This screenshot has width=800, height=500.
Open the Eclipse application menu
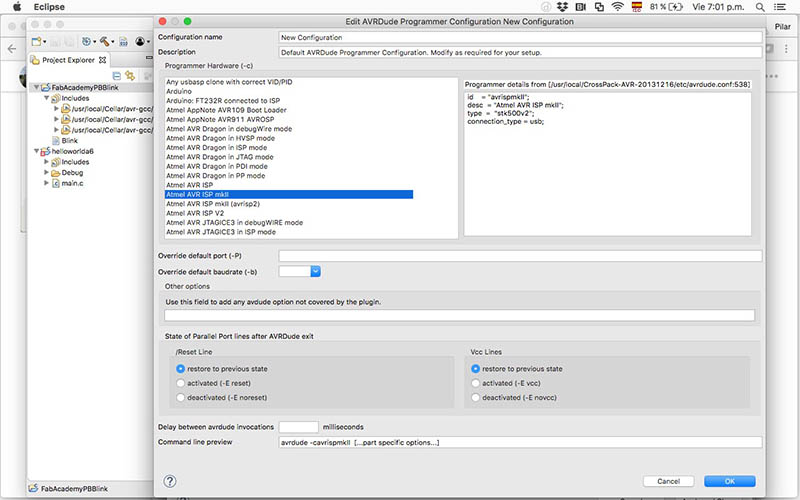pos(49,7)
